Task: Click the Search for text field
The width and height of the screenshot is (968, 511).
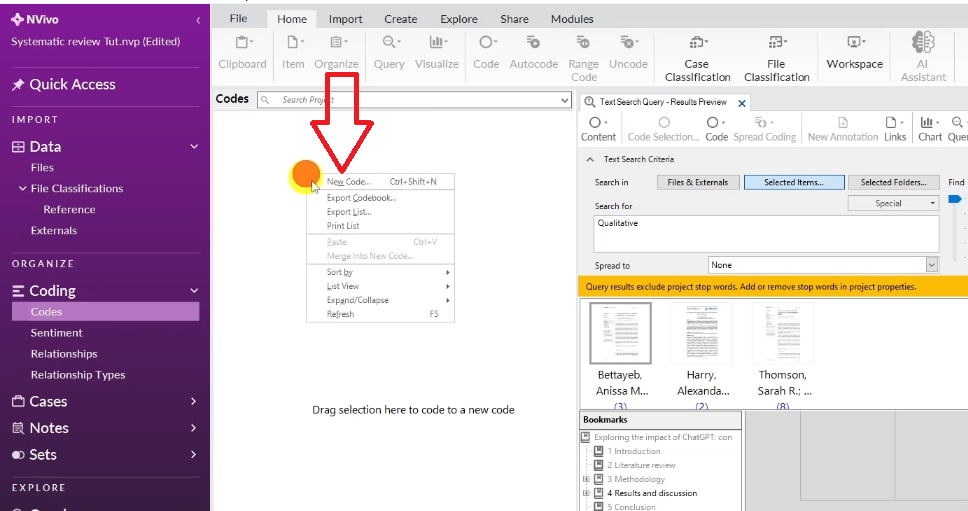Action: click(766, 233)
